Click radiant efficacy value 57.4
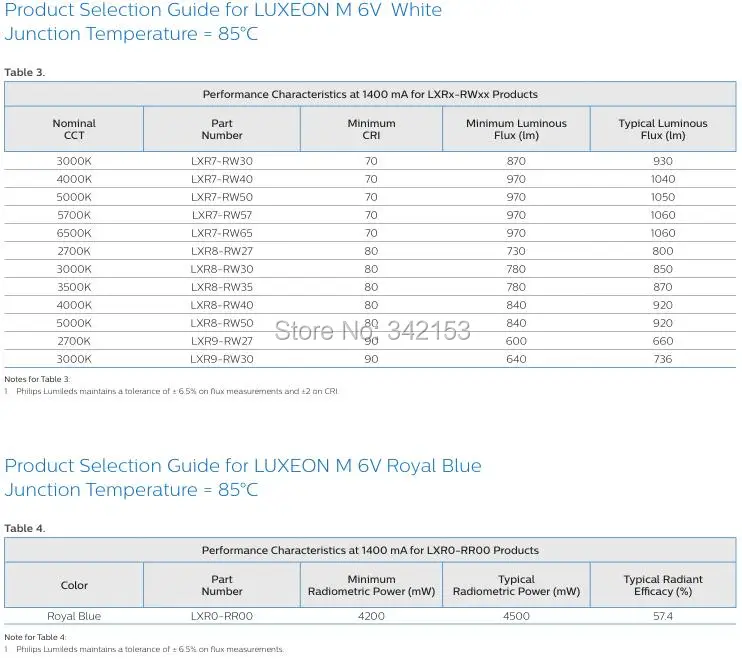The image size is (742, 660). (663, 616)
